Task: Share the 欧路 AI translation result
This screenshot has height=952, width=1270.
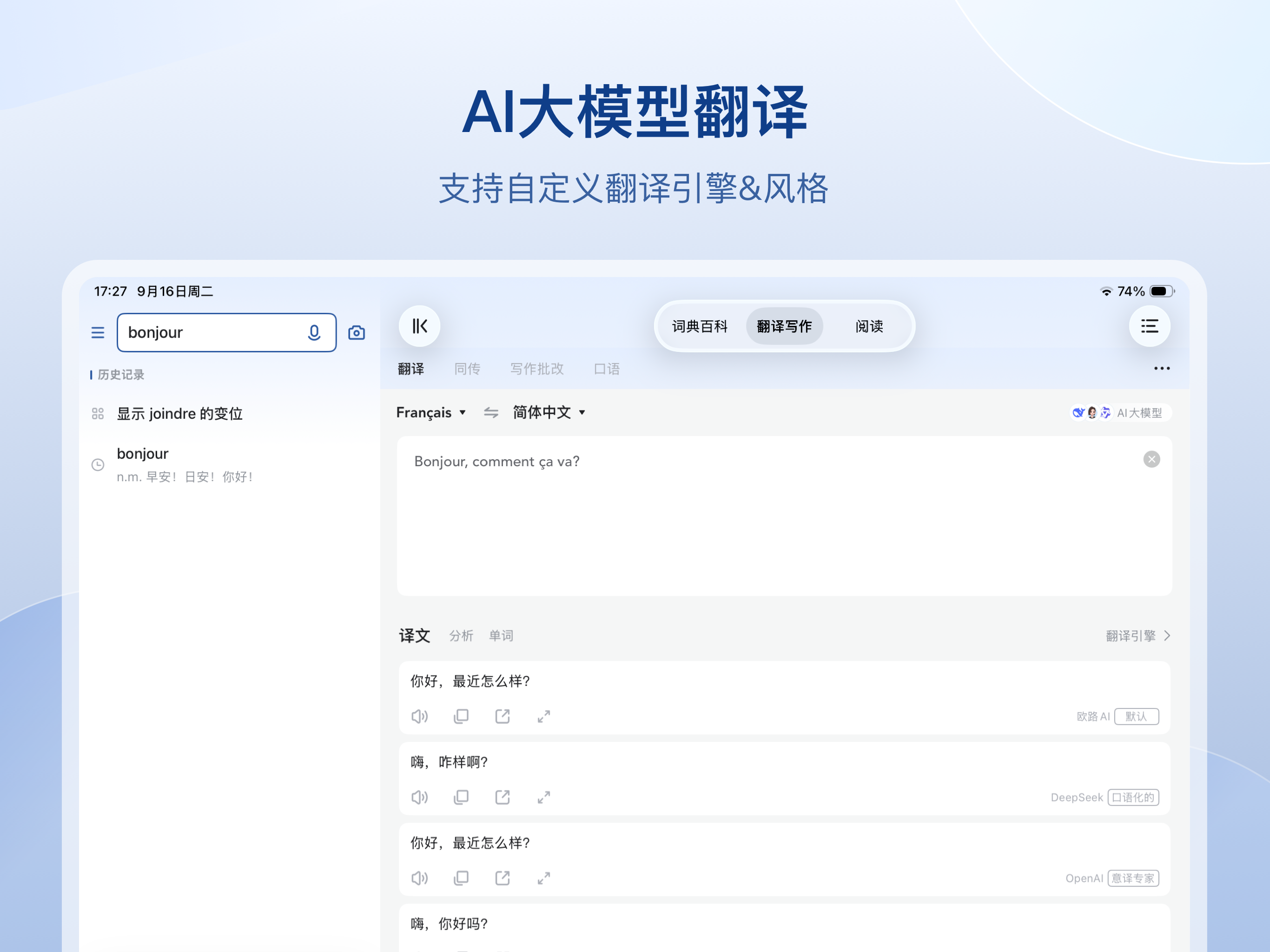Action: click(503, 716)
